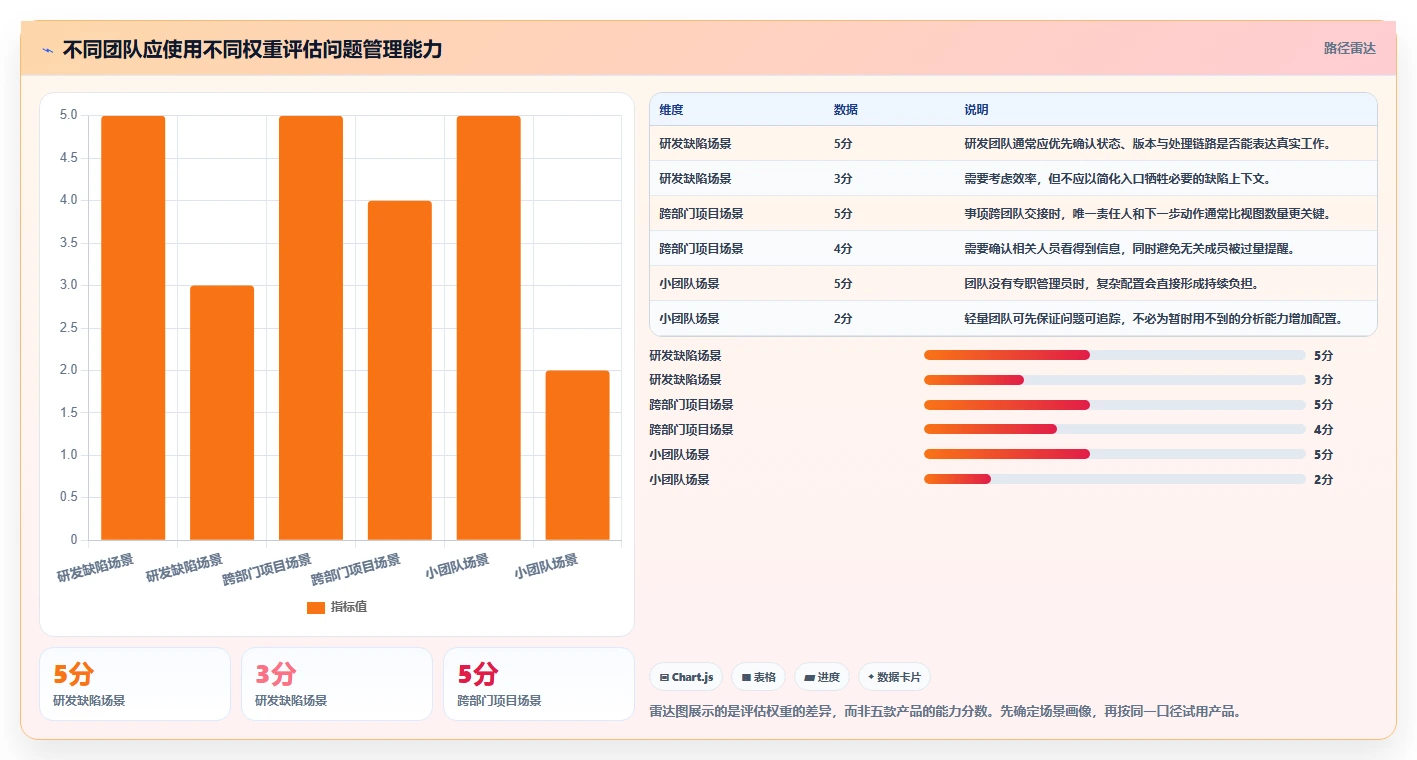
Task: Open the 3分 研发缺陷场景 data card
Action: [337, 684]
